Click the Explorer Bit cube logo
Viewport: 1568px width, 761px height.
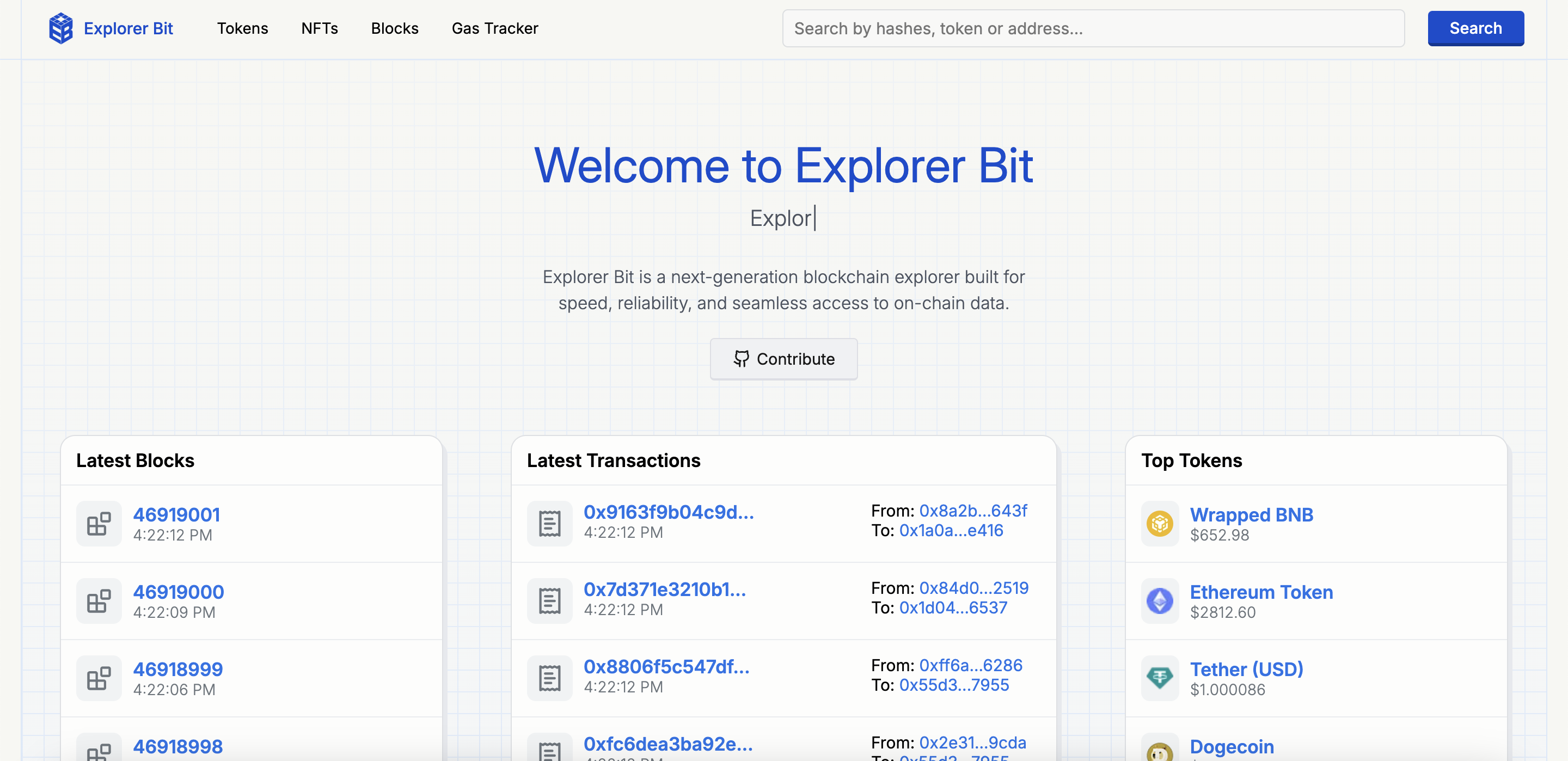pyautogui.click(x=60, y=29)
